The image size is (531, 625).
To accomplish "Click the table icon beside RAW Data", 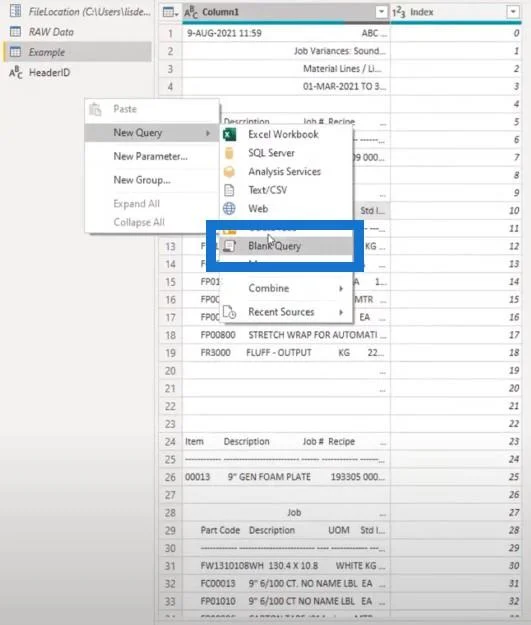I will pyautogui.click(x=16, y=31).
